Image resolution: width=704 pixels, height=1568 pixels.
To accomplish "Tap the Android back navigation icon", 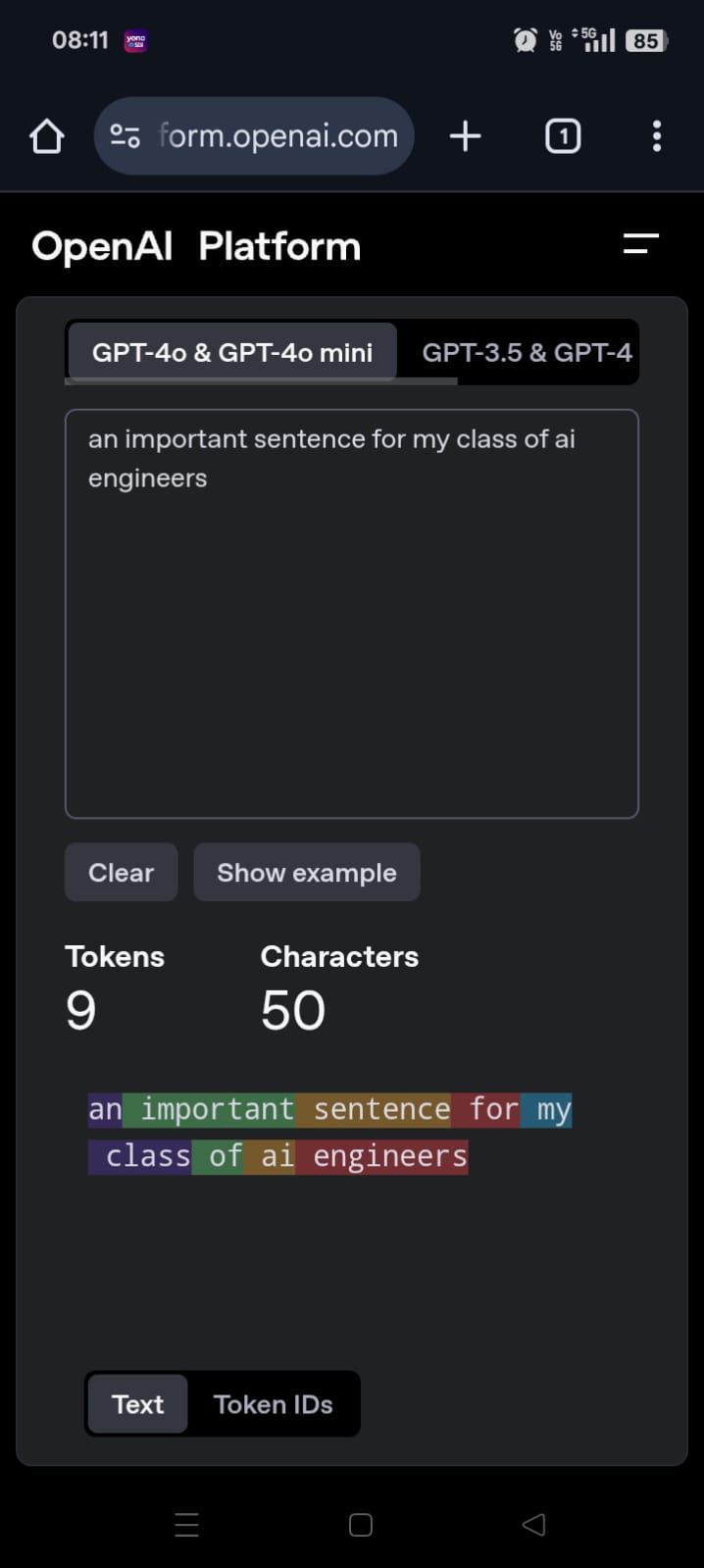I will (533, 1524).
